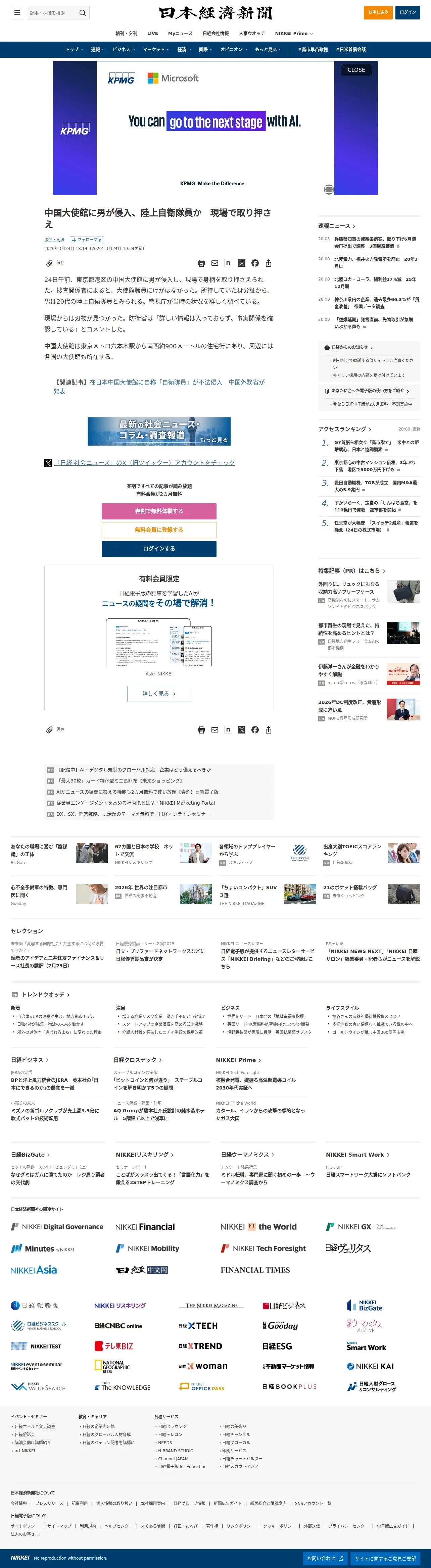The image size is (431, 1568).
Task: Share on Facebook using icon above the article text
Action: pyautogui.click(x=255, y=263)
